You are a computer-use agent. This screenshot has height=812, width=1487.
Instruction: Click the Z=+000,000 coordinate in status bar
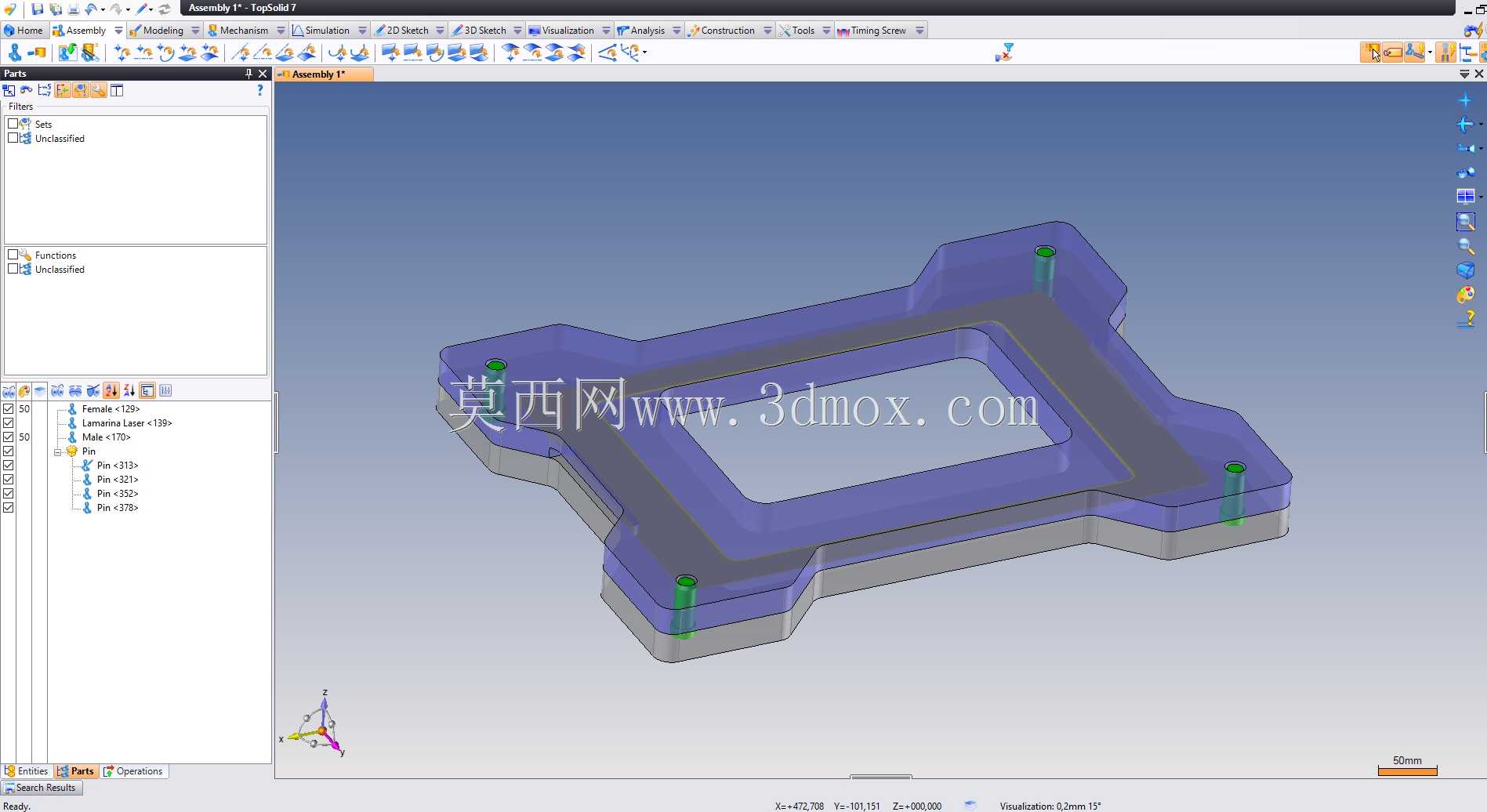coord(917,806)
